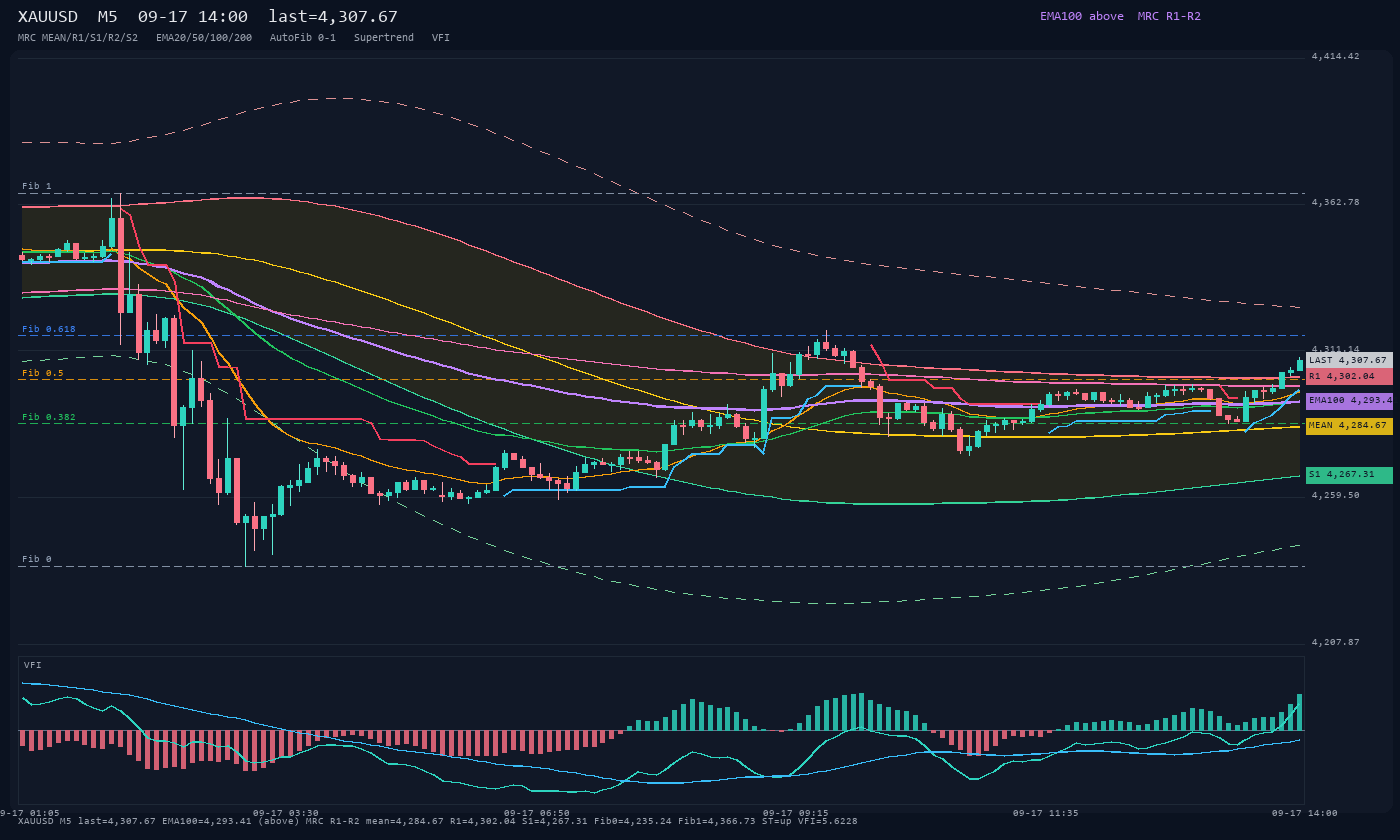Click the LAST 4,307.67 price tag
The height and width of the screenshot is (840, 1400).
1349,360
